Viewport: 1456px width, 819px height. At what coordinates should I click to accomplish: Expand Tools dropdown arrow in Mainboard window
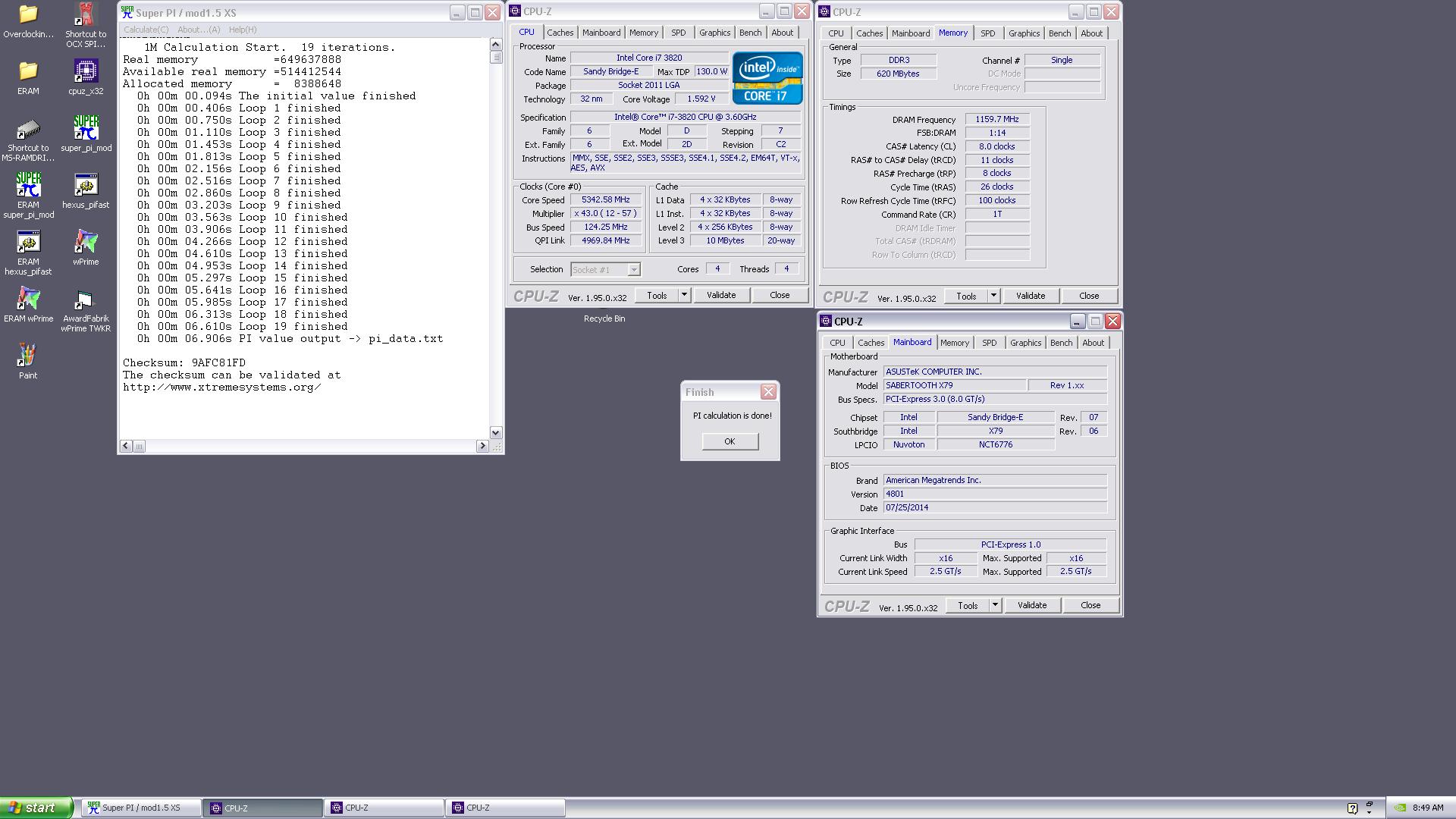pos(995,605)
